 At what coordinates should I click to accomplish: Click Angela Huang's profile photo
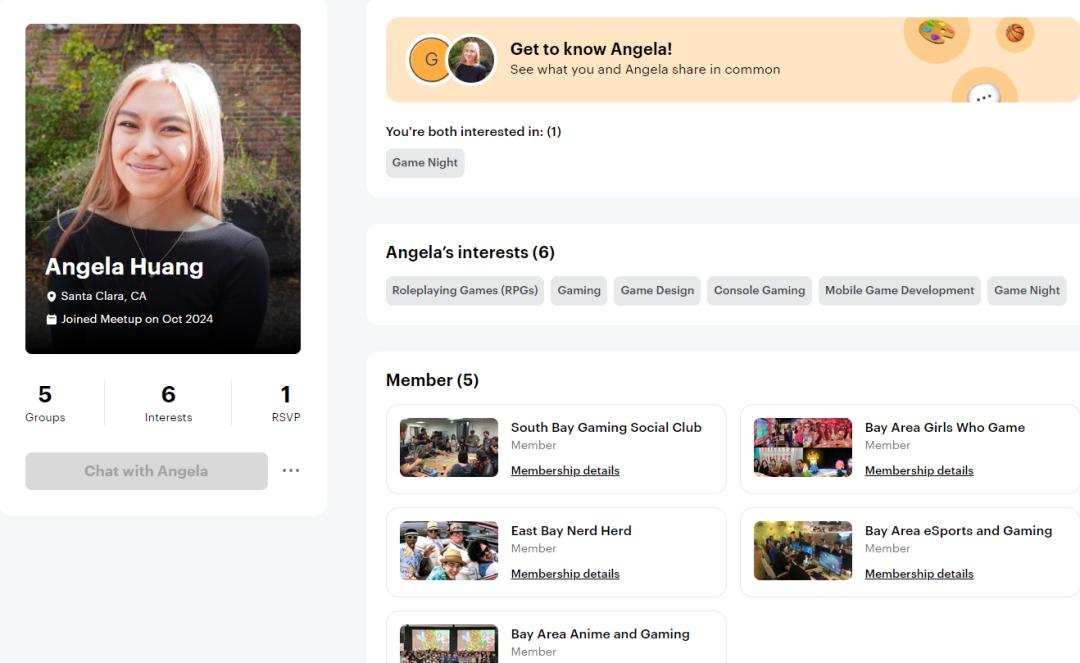(x=163, y=189)
